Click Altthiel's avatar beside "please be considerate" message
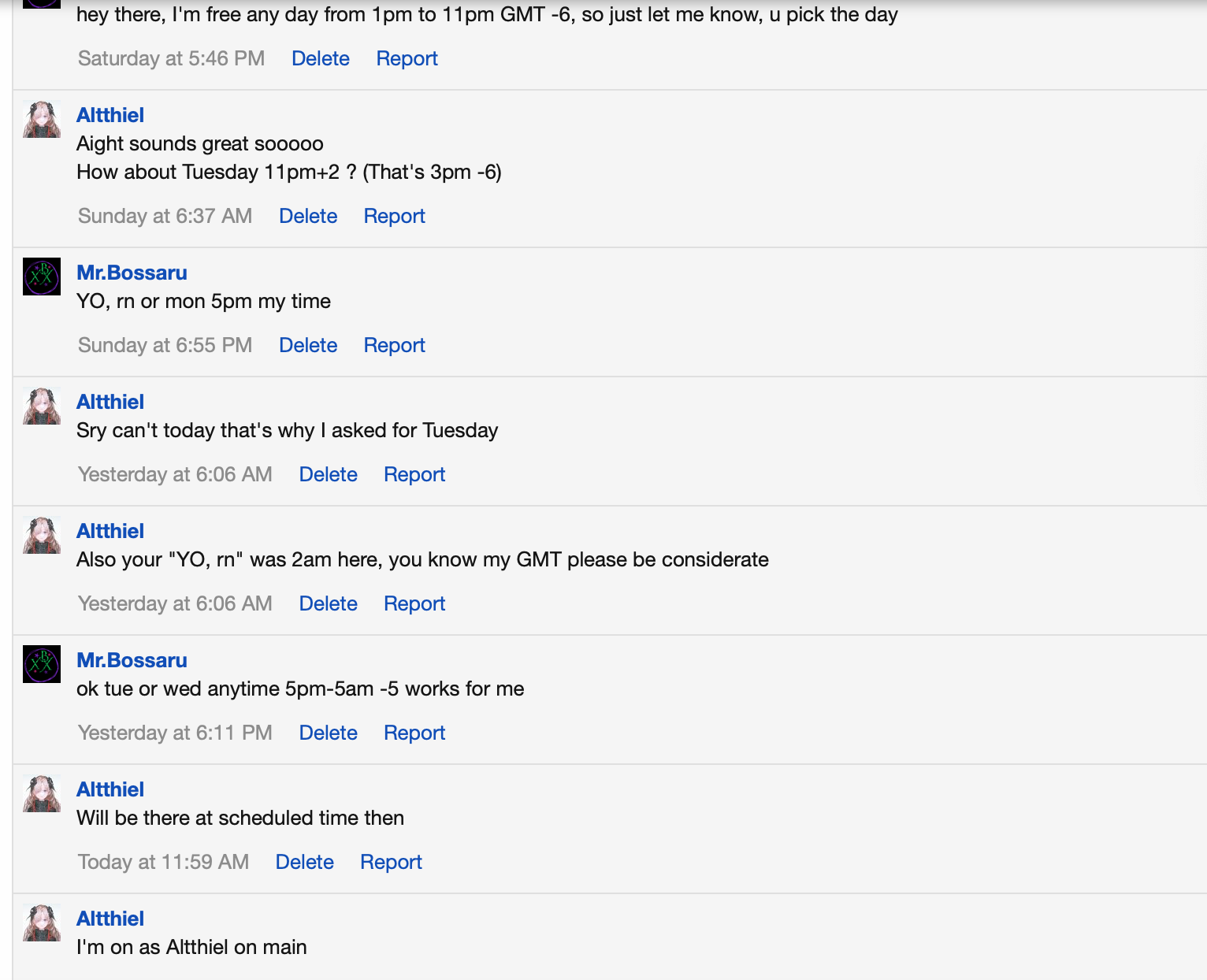This screenshot has height=980, width=1207. point(42,535)
